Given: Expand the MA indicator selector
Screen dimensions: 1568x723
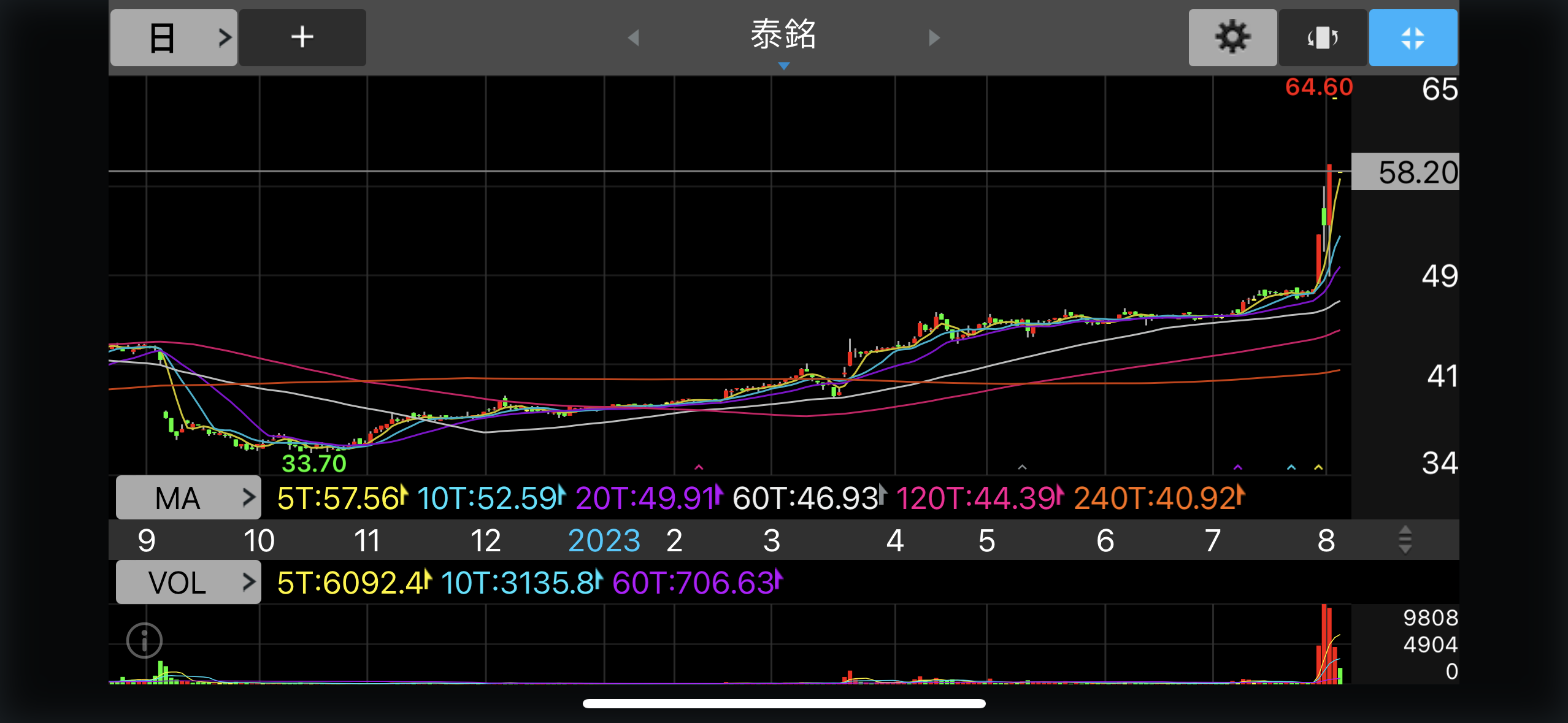Looking at the screenshot, I should click(x=188, y=497).
